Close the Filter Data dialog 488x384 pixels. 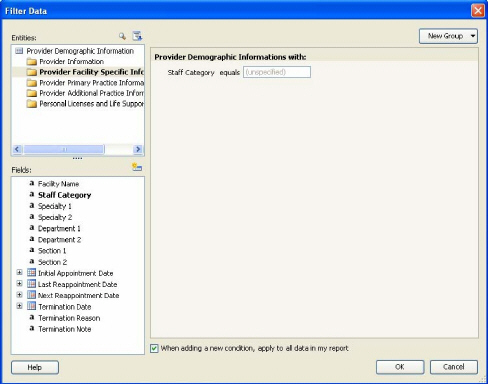tap(478, 11)
